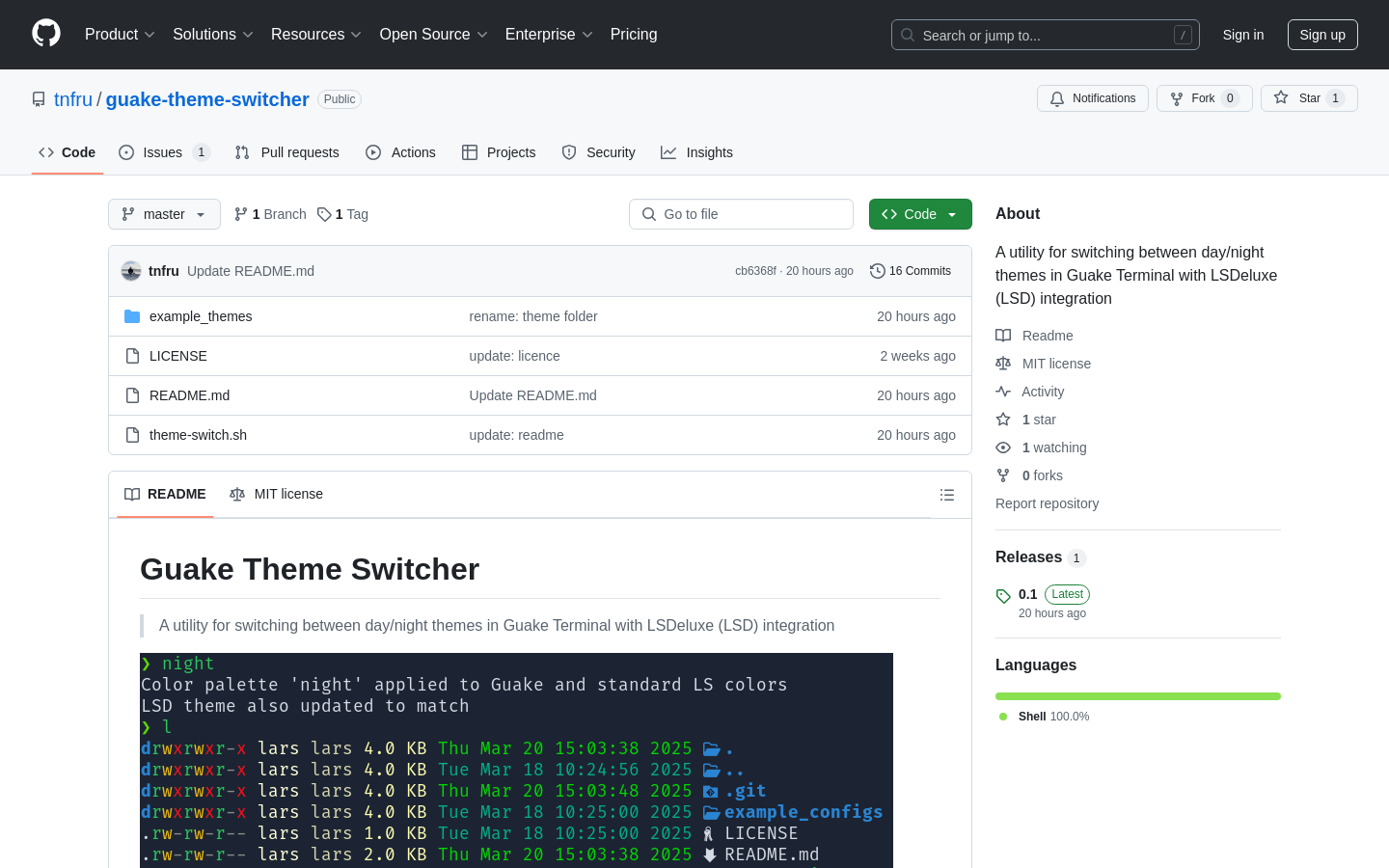View the 1 star stargazers link
This screenshot has width=1389, height=868.
[1026, 420]
